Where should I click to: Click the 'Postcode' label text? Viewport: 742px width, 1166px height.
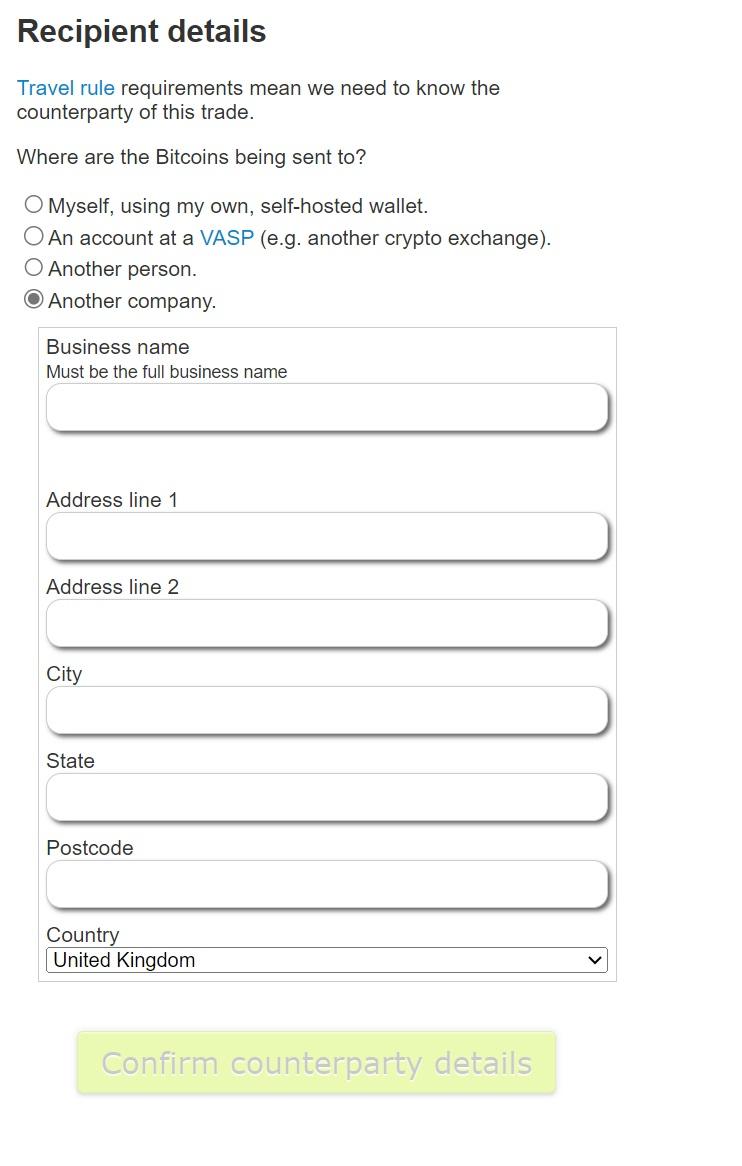90,848
